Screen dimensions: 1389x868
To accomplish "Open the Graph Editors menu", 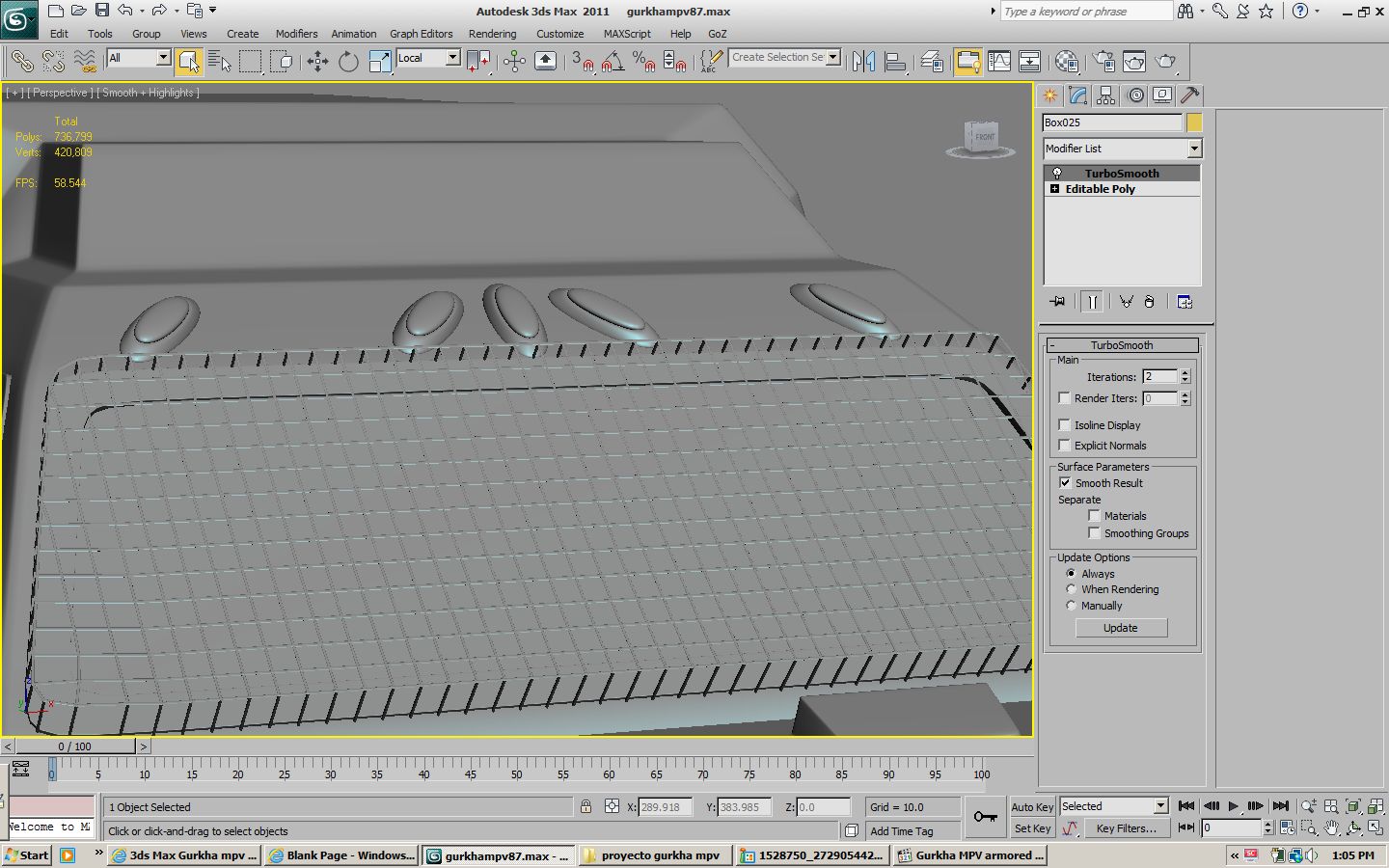I will point(421,34).
